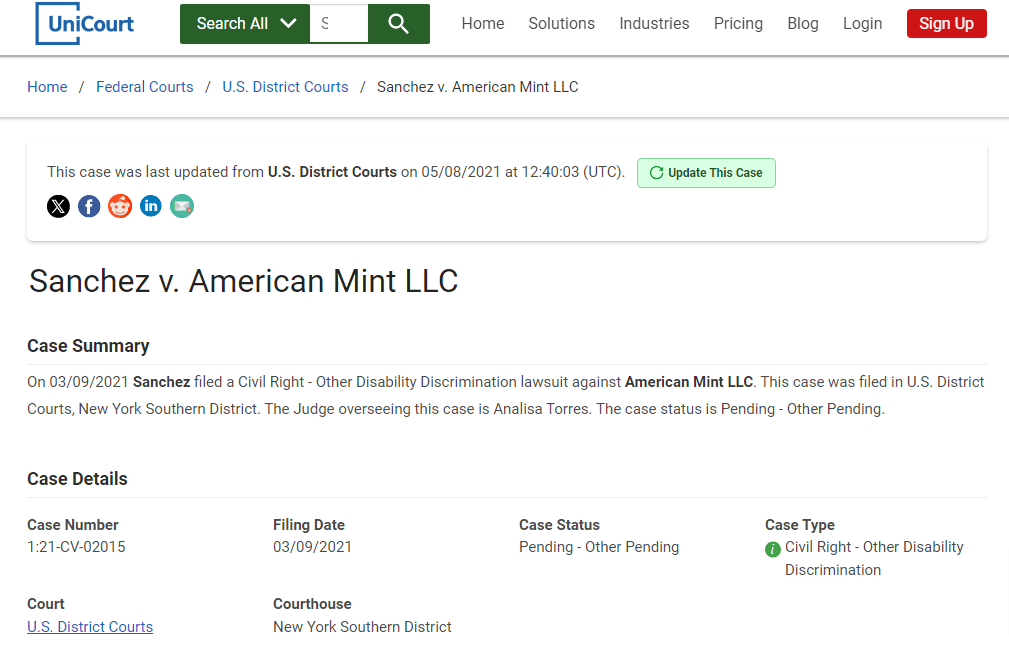The width and height of the screenshot is (1009, 656).
Task: Go to Home in top navigation
Action: pyautogui.click(x=483, y=24)
